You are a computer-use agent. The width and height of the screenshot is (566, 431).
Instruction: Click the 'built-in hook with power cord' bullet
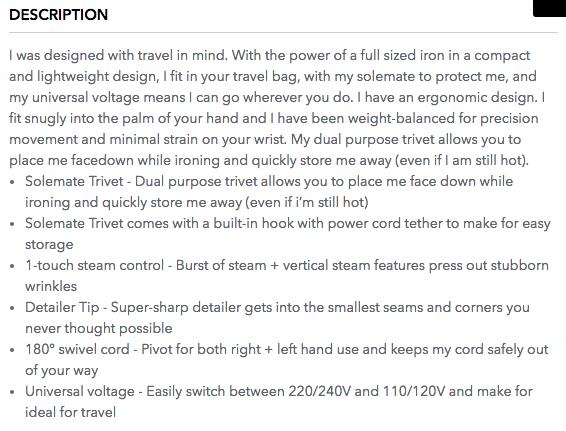pos(288,234)
